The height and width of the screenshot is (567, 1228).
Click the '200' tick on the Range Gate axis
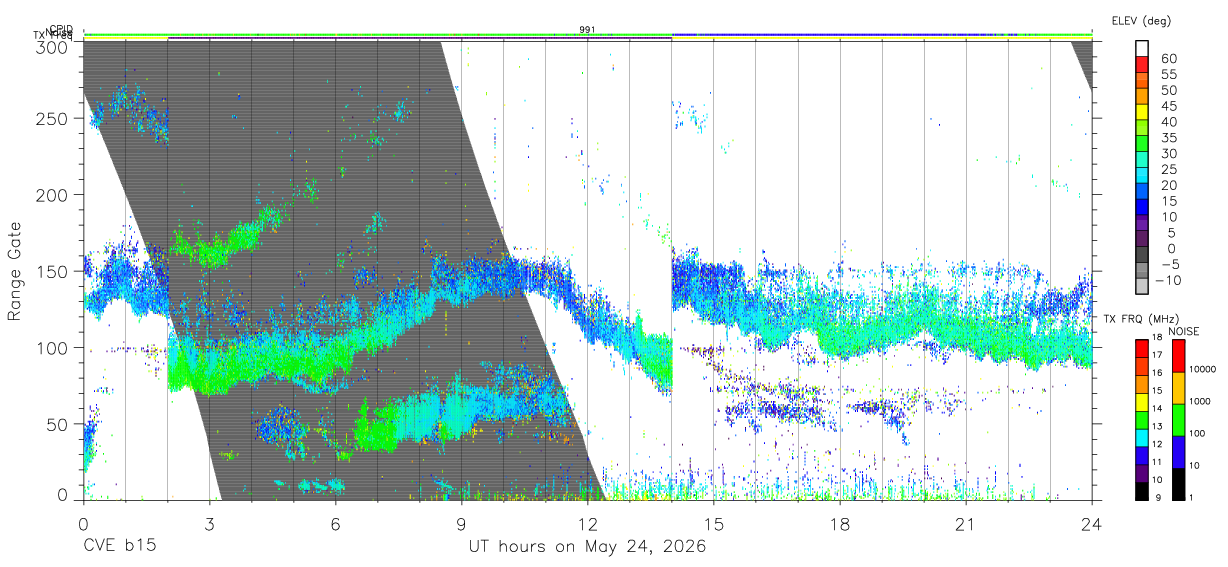(x=53, y=195)
